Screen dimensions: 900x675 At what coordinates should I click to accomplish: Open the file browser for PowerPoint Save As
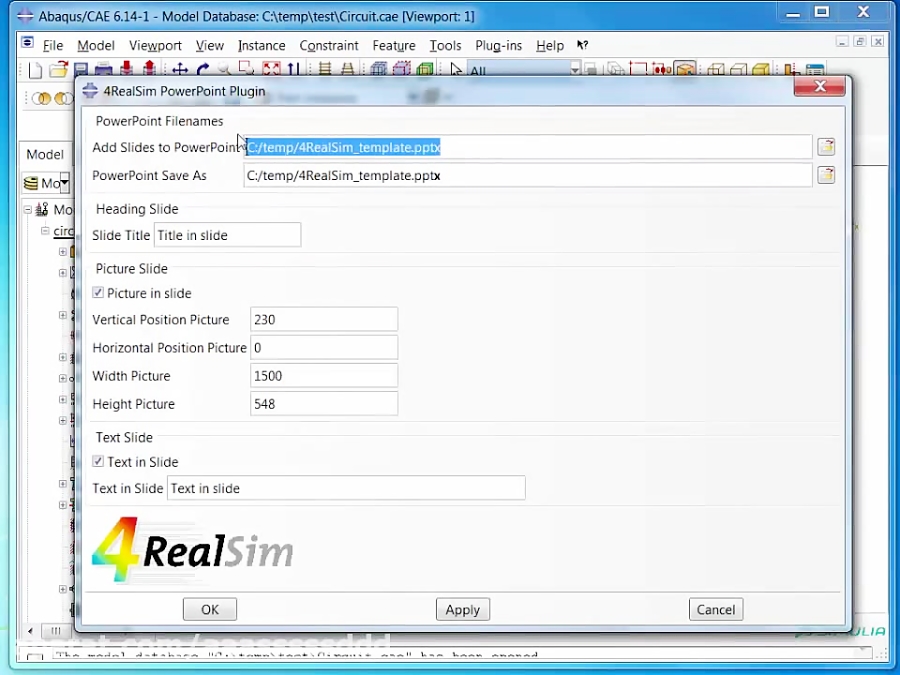coord(826,175)
